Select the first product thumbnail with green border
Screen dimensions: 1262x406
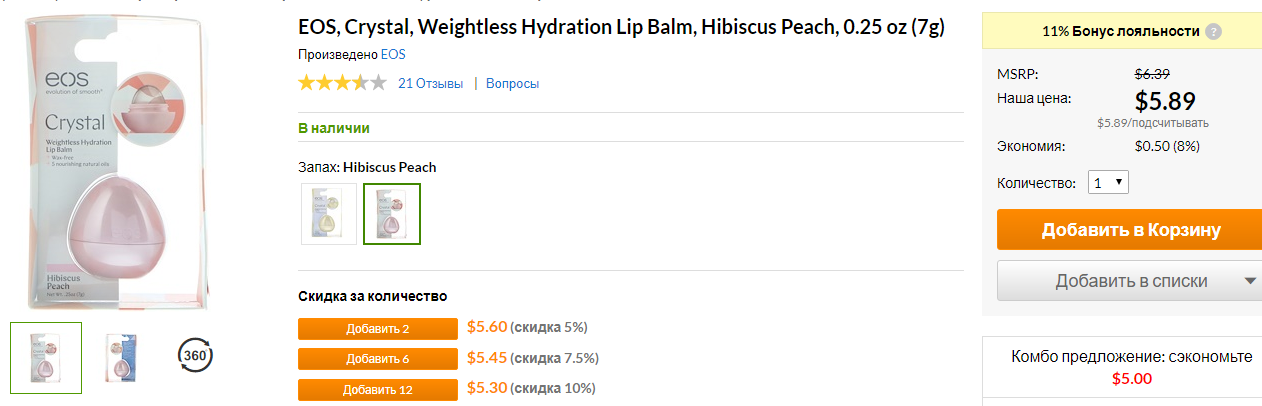click(46, 357)
